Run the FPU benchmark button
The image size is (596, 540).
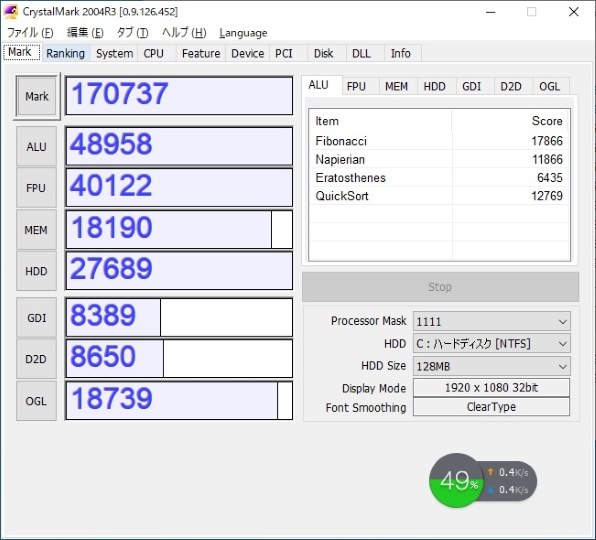[36, 188]
